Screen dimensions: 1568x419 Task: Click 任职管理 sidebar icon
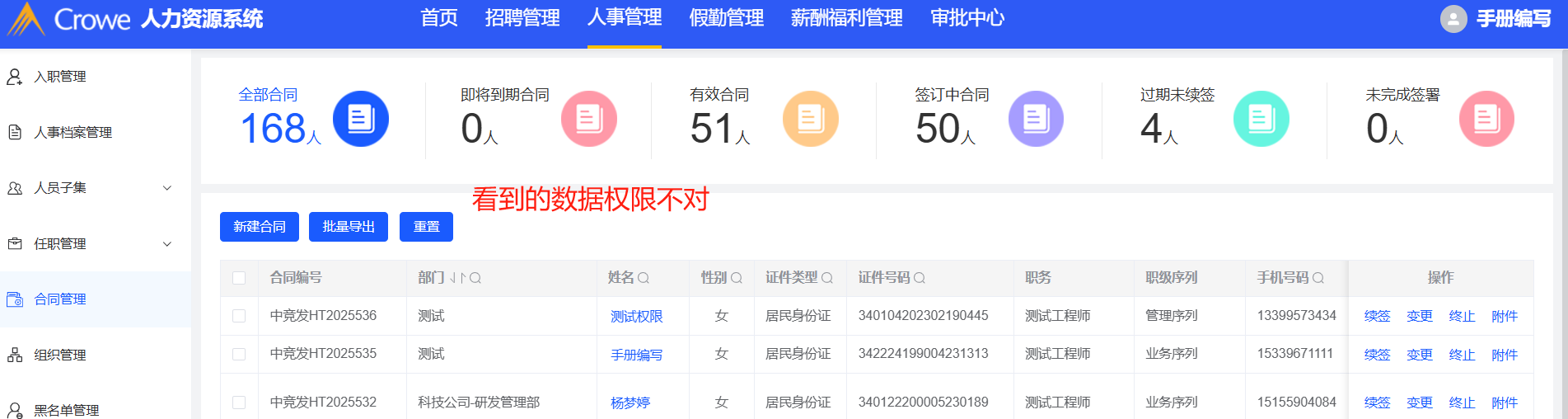(x=15, y=243)
